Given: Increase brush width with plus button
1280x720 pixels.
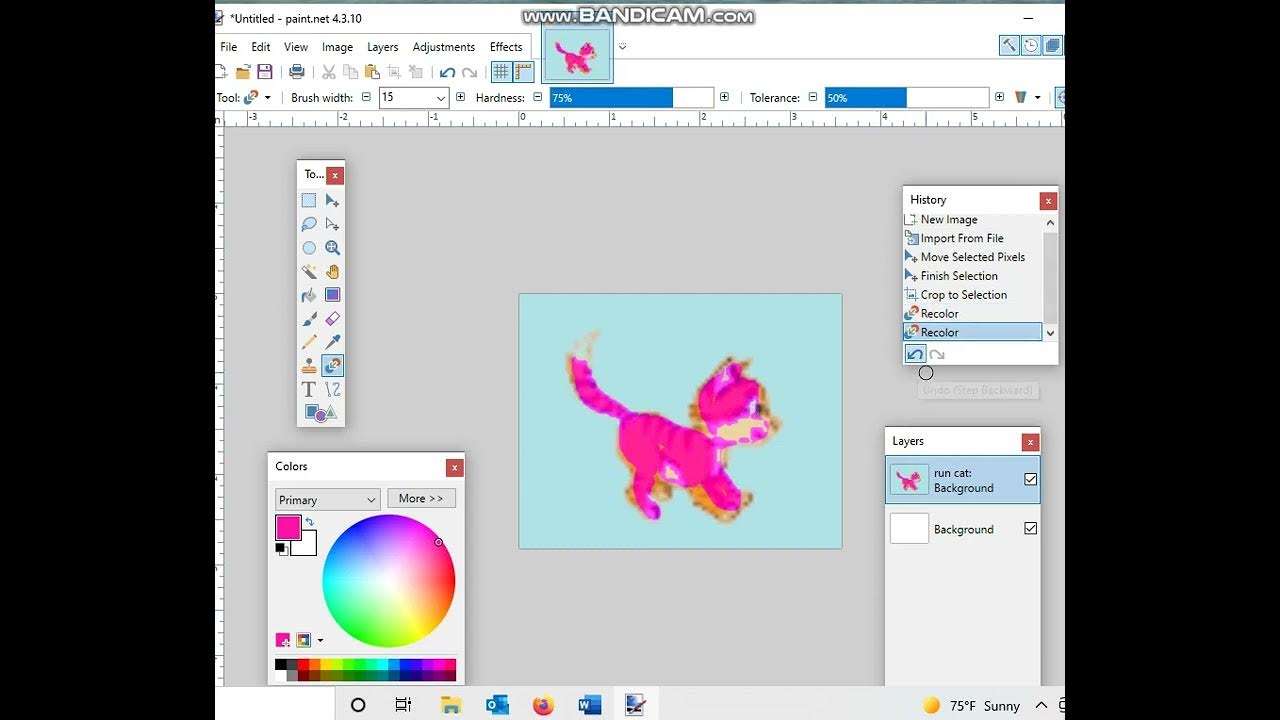Looking at the screenshot, I should click(x=460, y=97).
